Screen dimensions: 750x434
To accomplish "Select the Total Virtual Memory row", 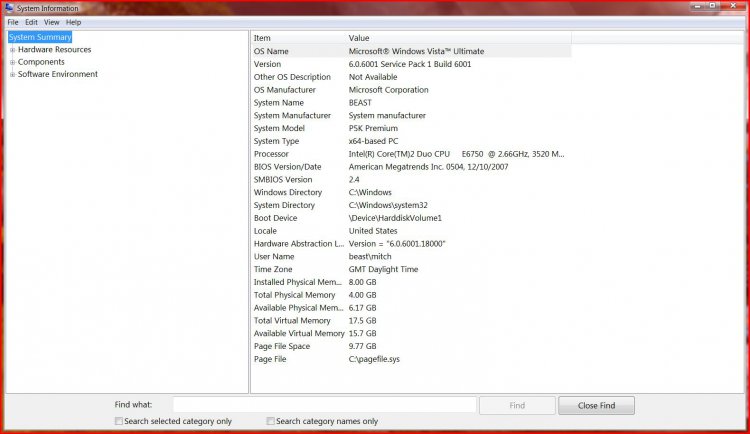I will (411, 321).
